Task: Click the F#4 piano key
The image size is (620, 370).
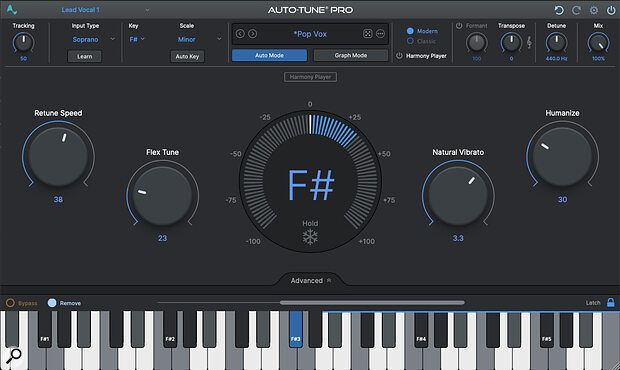Action: pos(421,329)
